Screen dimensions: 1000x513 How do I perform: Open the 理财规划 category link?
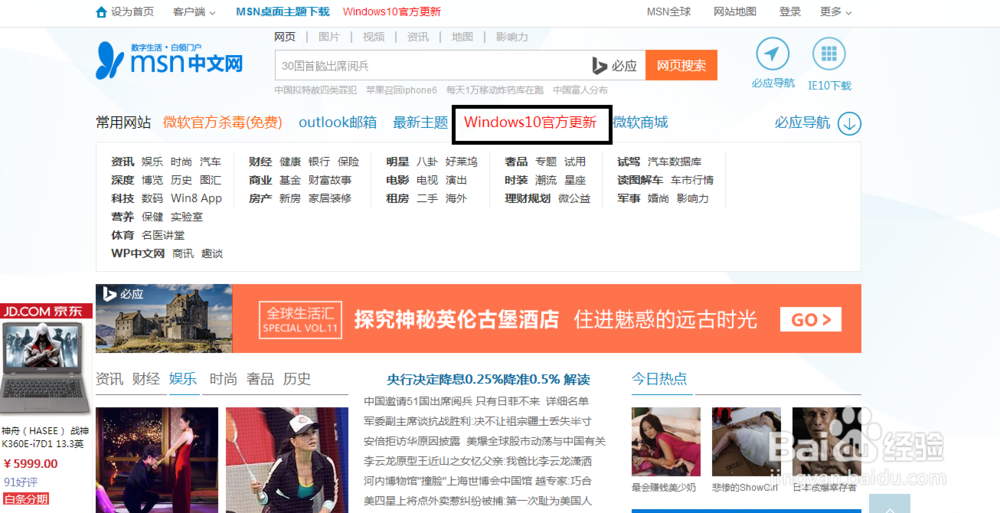(527, 198)
